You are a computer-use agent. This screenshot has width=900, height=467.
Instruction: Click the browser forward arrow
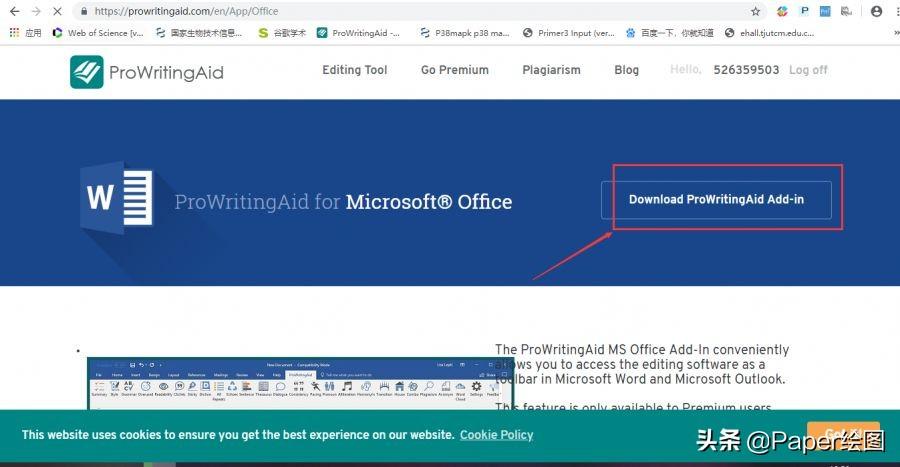coord(36,11)
